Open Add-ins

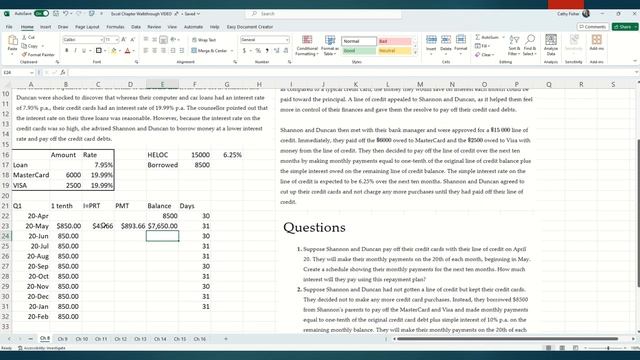pyautogui.click(x=597, y=42)
